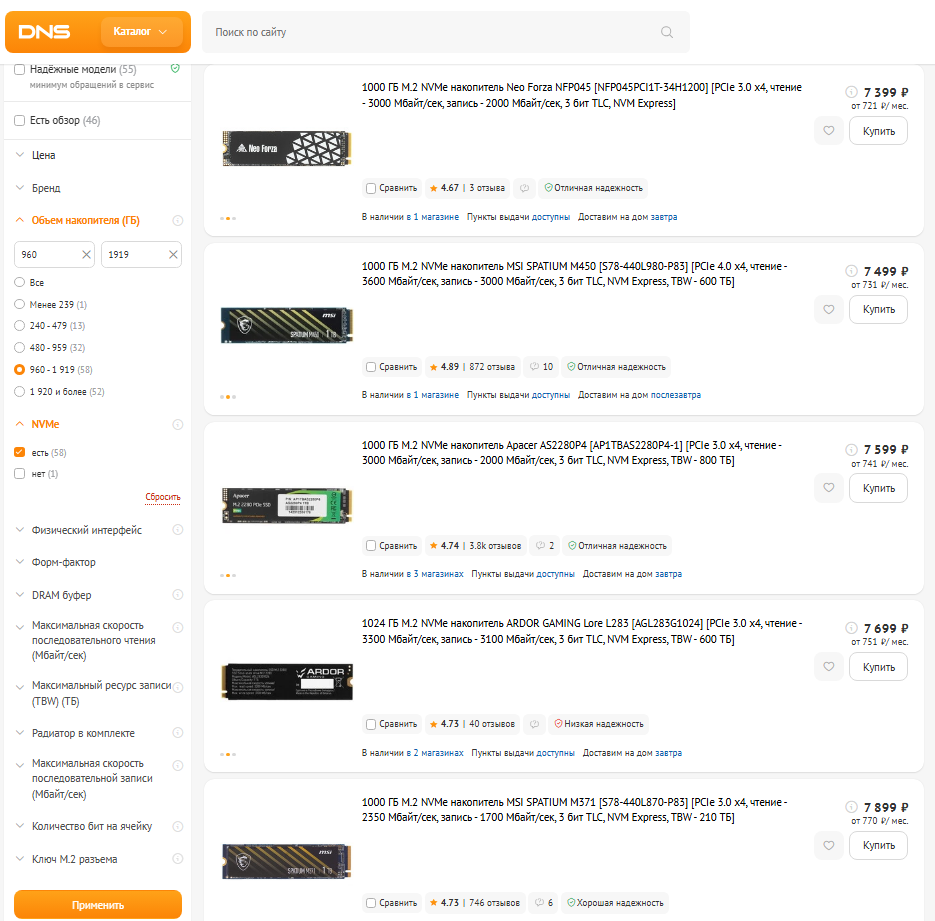
Task: Select the Все capacity radio option
Action: 20,282
